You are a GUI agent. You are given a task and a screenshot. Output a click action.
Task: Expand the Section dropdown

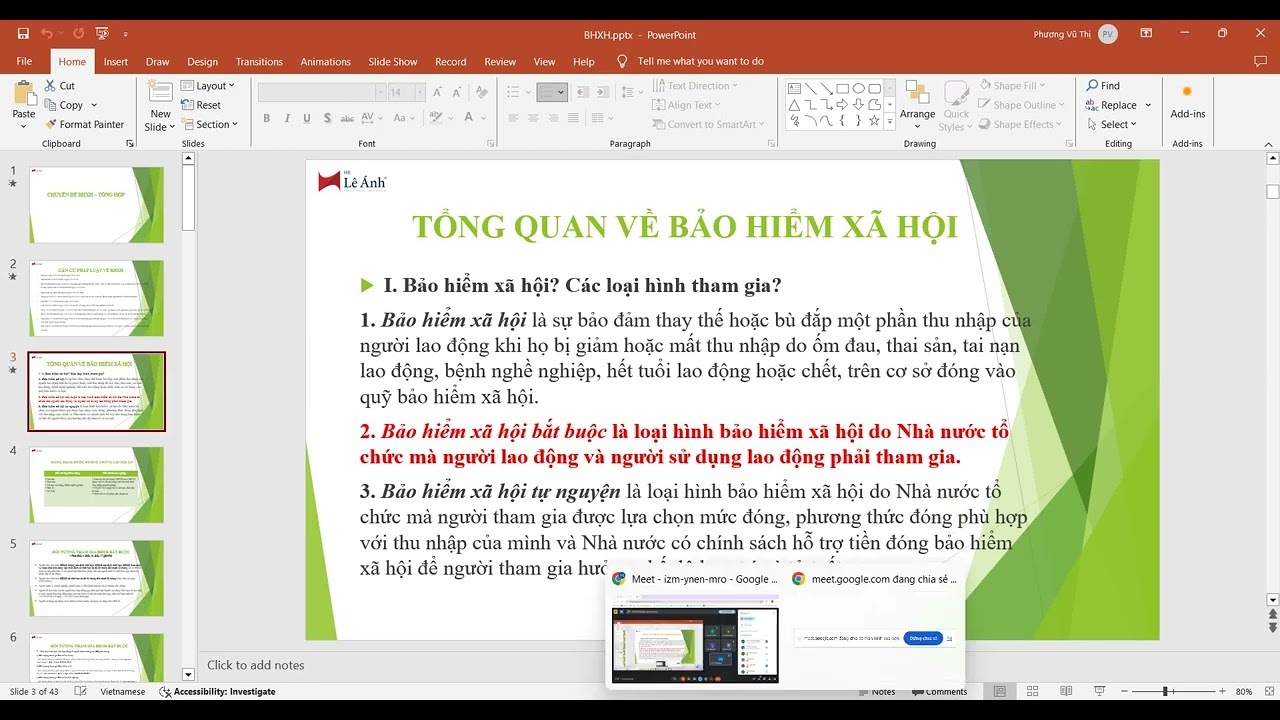[210, 124]
